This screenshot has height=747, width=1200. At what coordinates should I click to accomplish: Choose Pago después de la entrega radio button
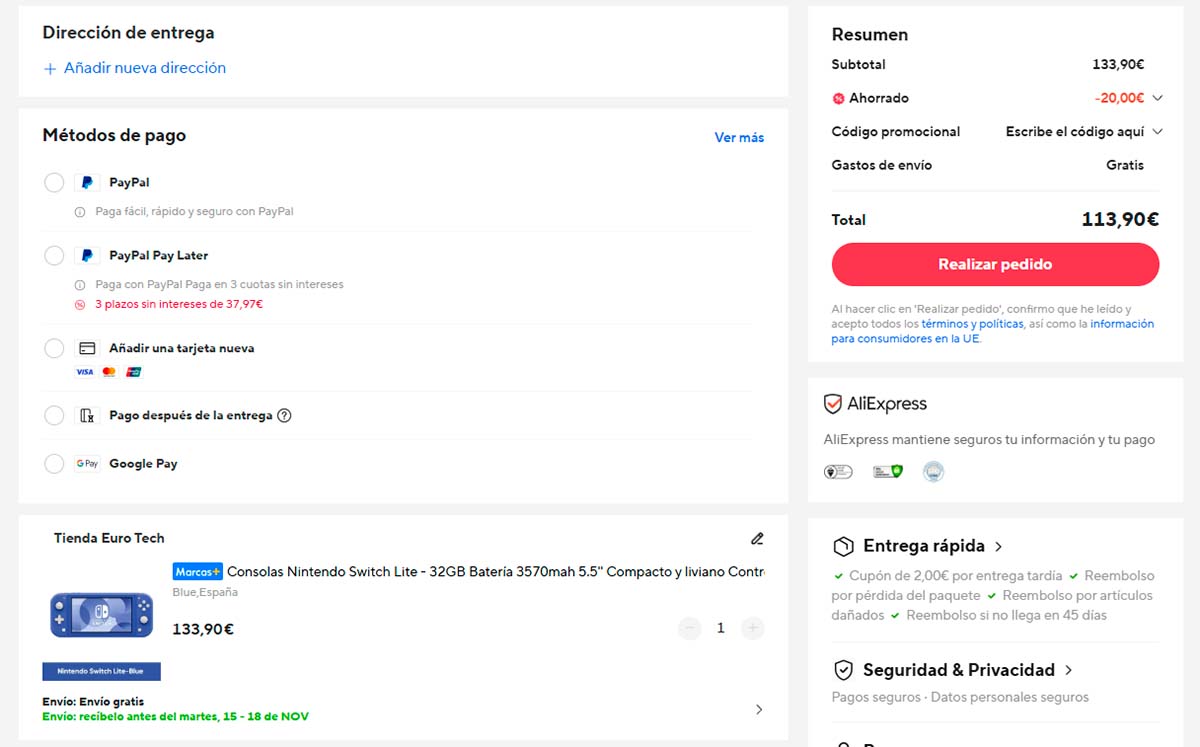54,416
